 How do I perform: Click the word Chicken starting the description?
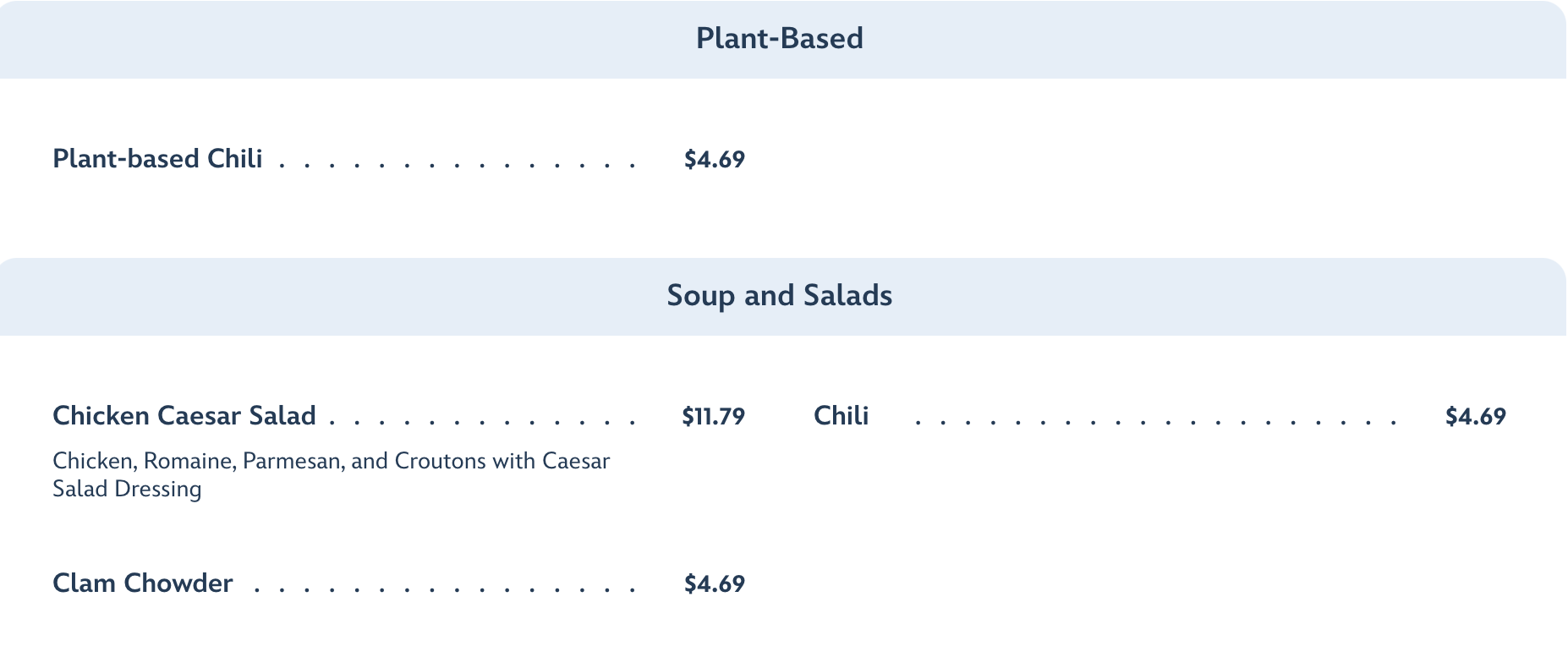93,461
